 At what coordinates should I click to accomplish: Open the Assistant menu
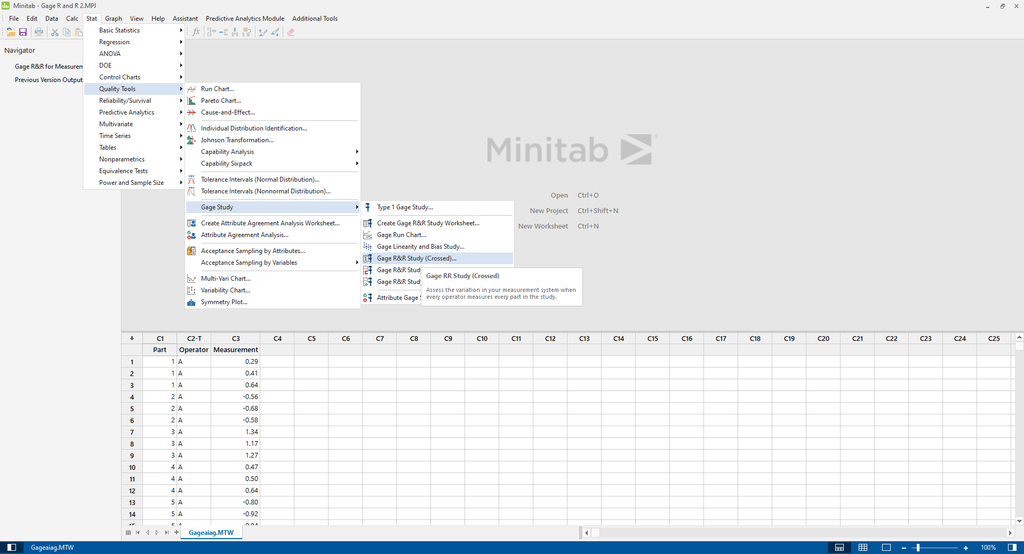point(185,18)
